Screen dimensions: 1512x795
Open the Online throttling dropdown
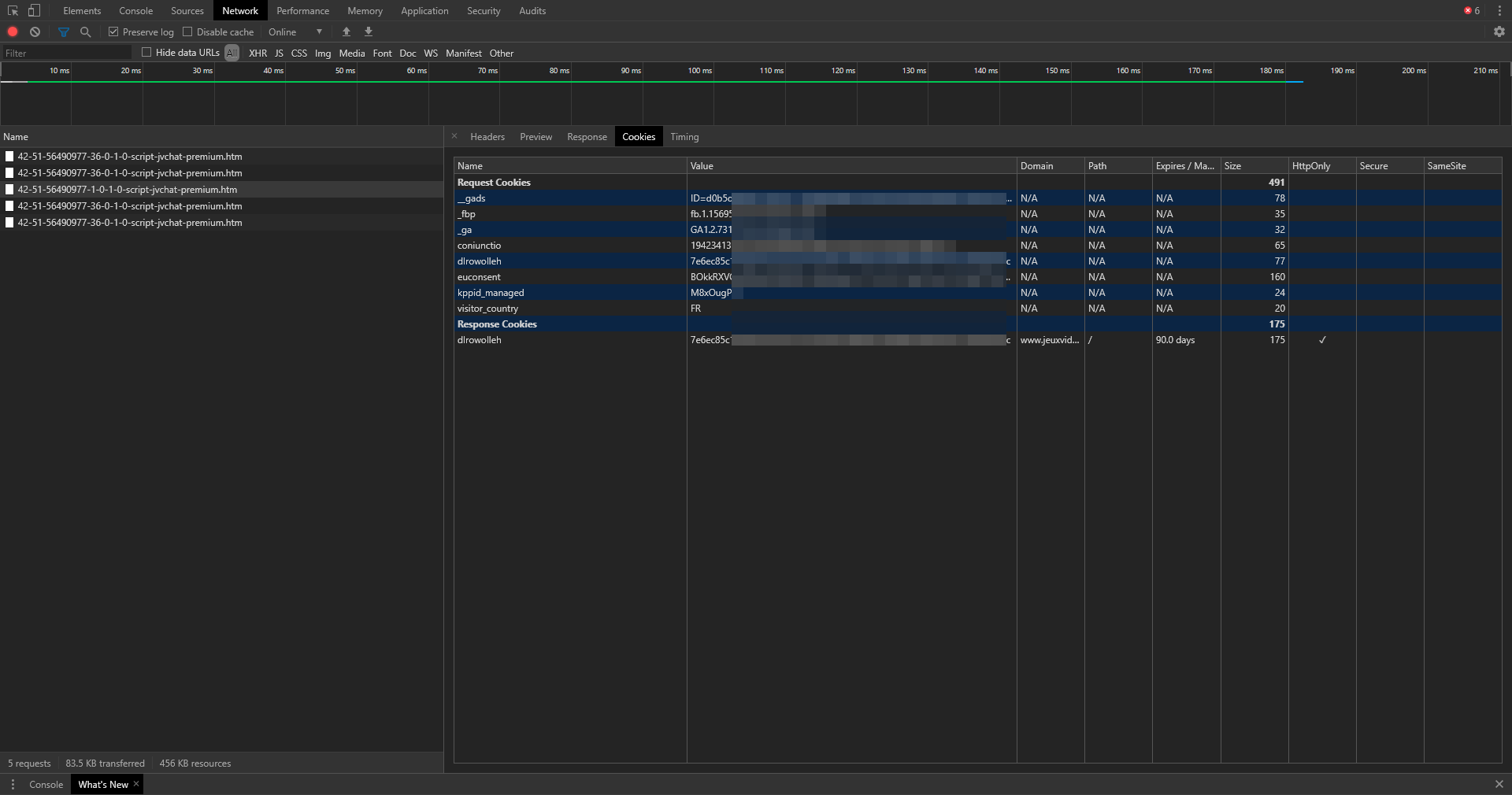[295, 32]
